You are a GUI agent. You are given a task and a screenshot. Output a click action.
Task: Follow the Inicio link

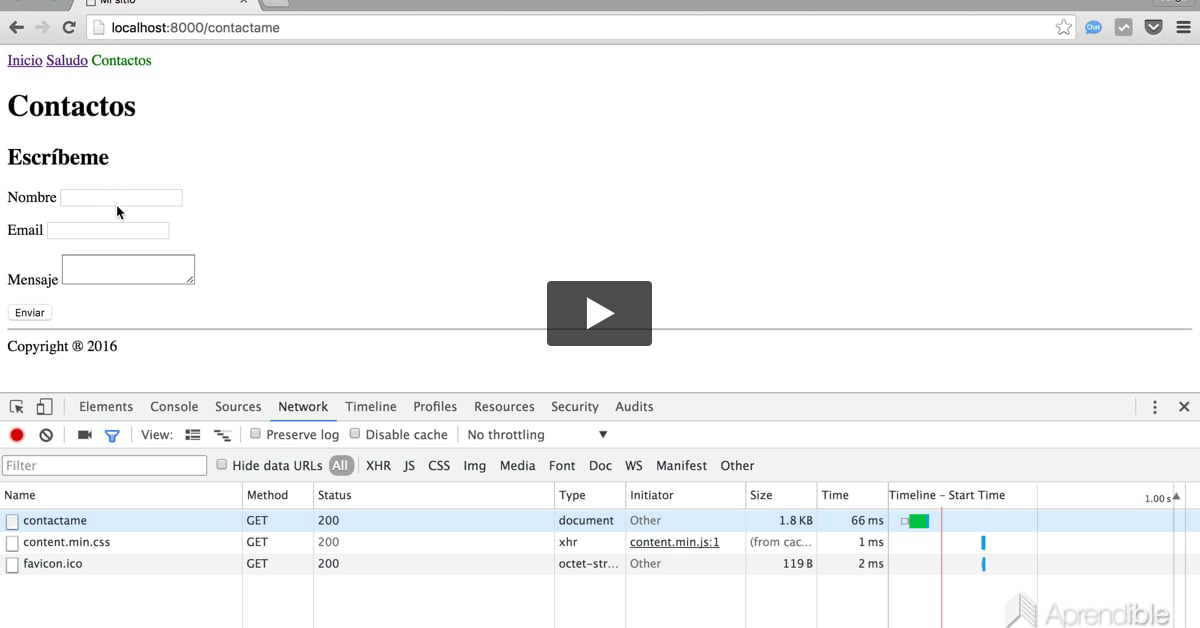pos(25,61)
